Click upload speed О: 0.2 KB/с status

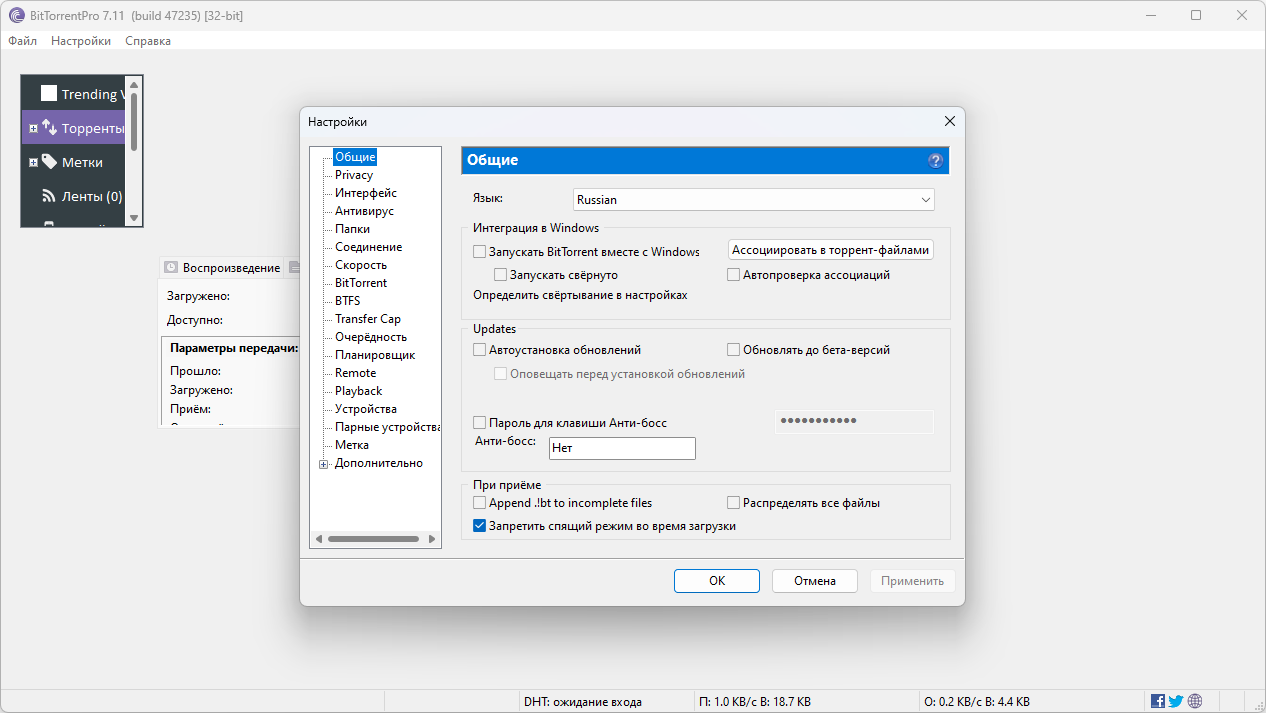pyautogui.click(x=977, y=702)
